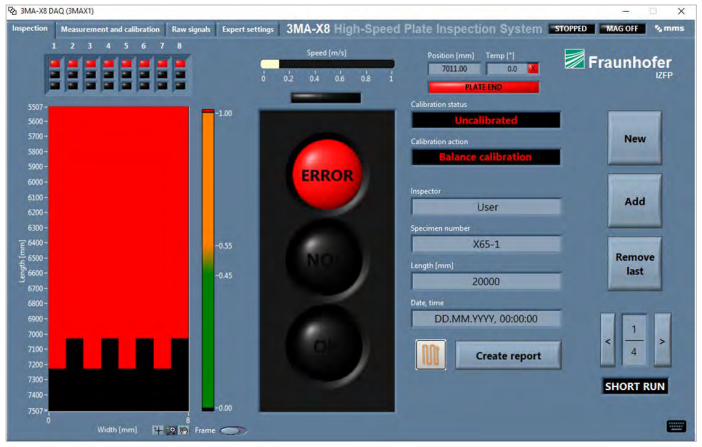Minimize the 3MA-X8 DAQ window

click(x=626, y=11)
